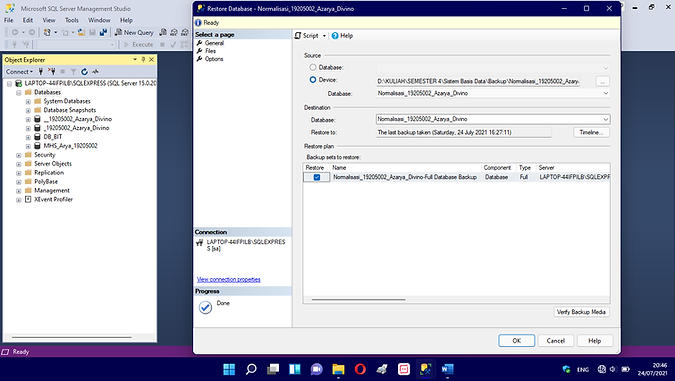Expand the Management folder node
Viewport: 675px width, 381px height.
19,191
